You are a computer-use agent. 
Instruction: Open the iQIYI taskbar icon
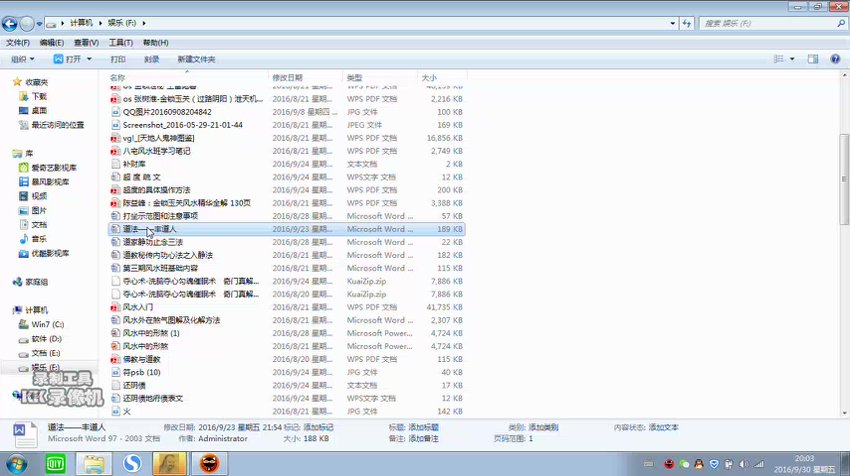click(x=55, y=464)
